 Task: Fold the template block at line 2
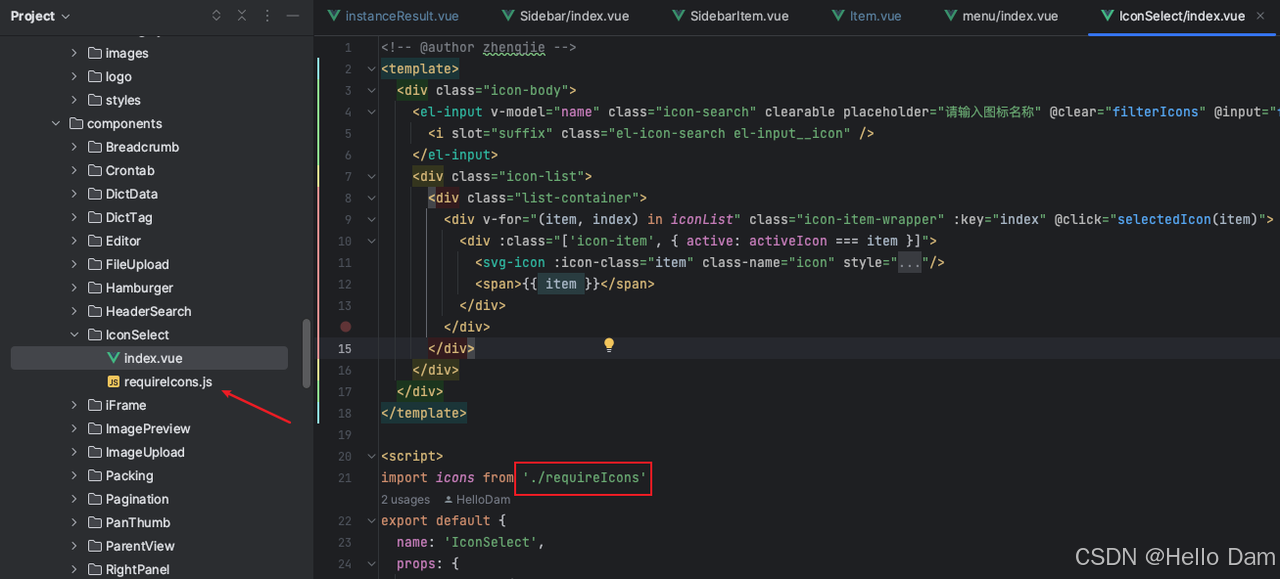tap(372, 69)
